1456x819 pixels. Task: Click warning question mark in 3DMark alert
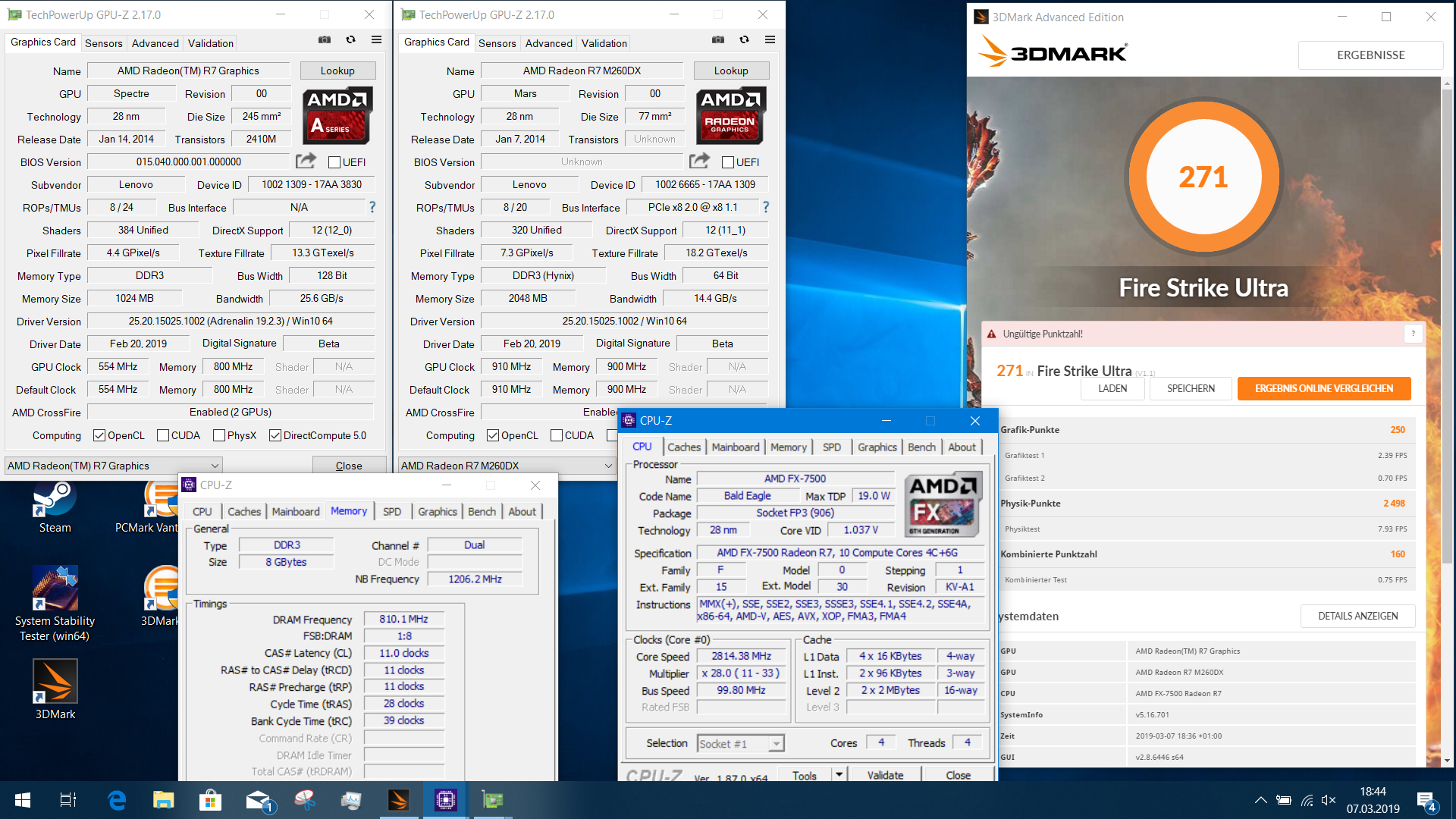[1413, 334]
